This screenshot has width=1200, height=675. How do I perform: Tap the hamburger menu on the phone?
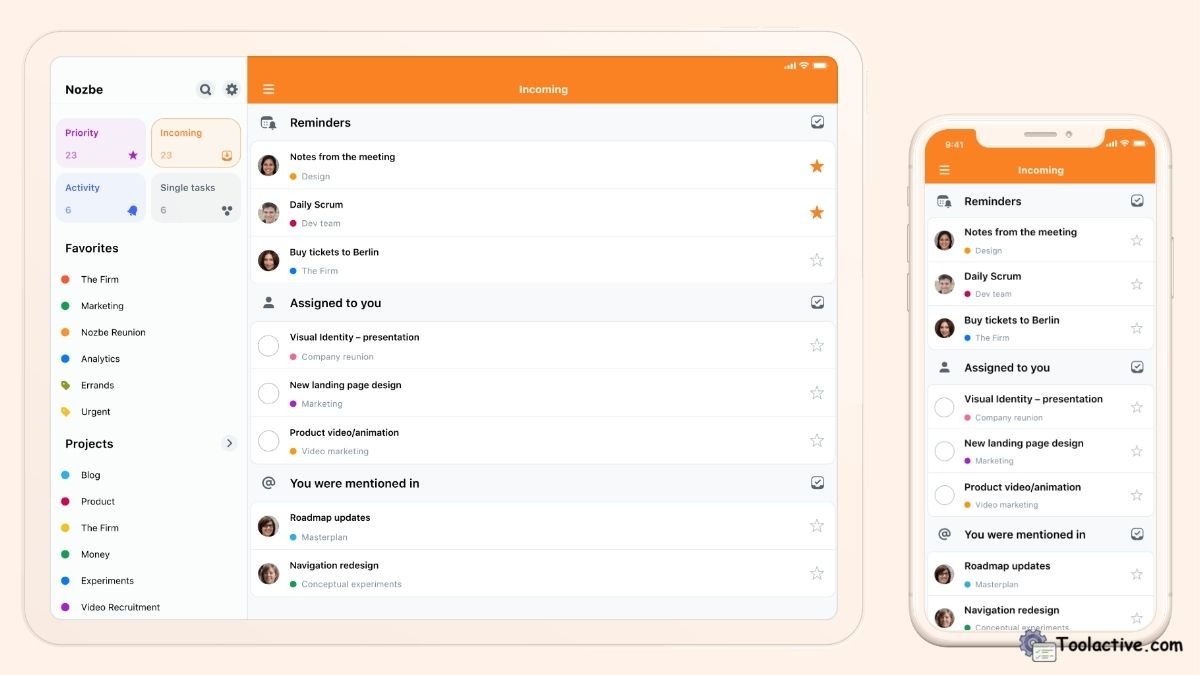pyautogui.click(x=944, y=171)
